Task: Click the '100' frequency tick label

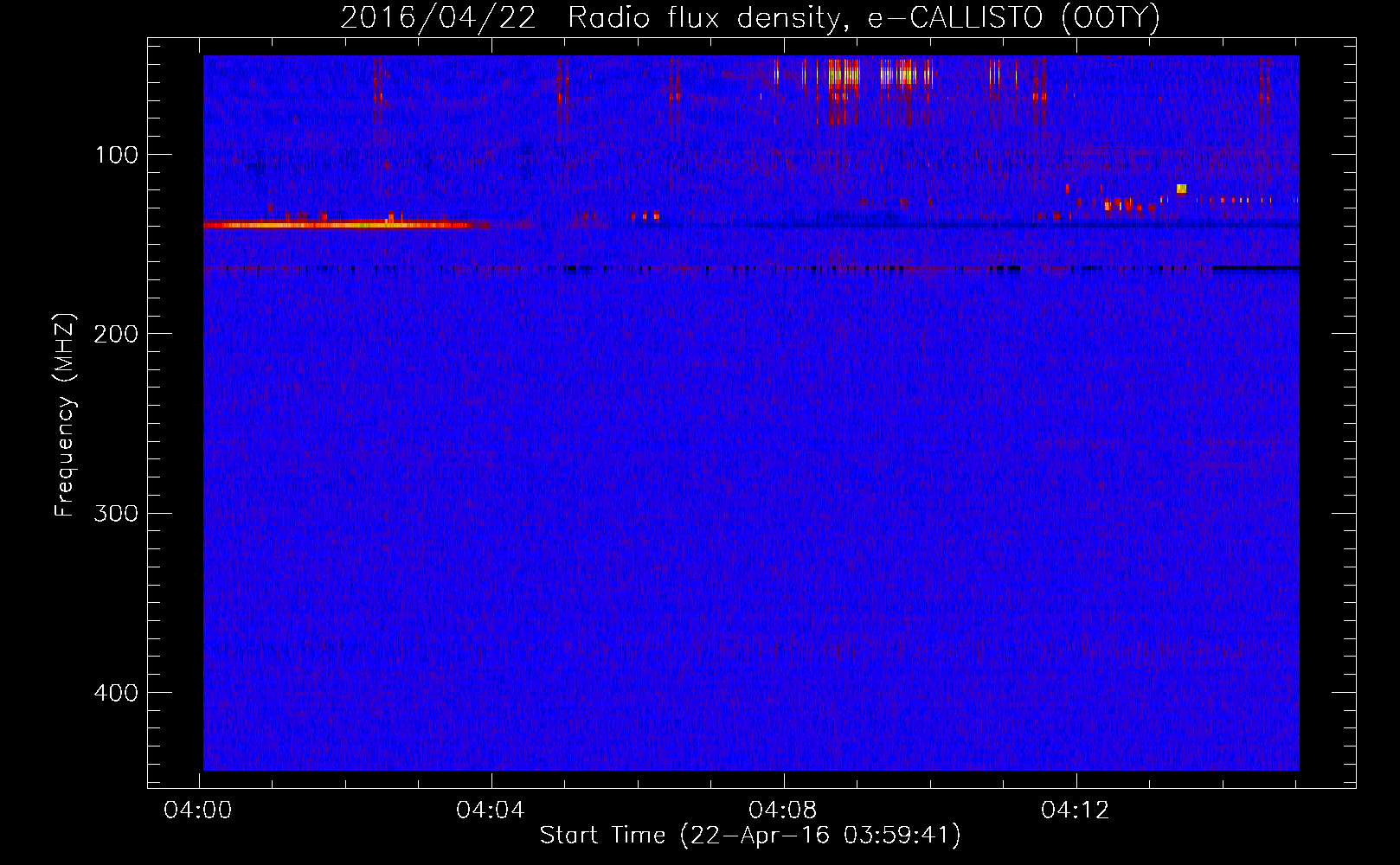Action: (x=117, y=155)
